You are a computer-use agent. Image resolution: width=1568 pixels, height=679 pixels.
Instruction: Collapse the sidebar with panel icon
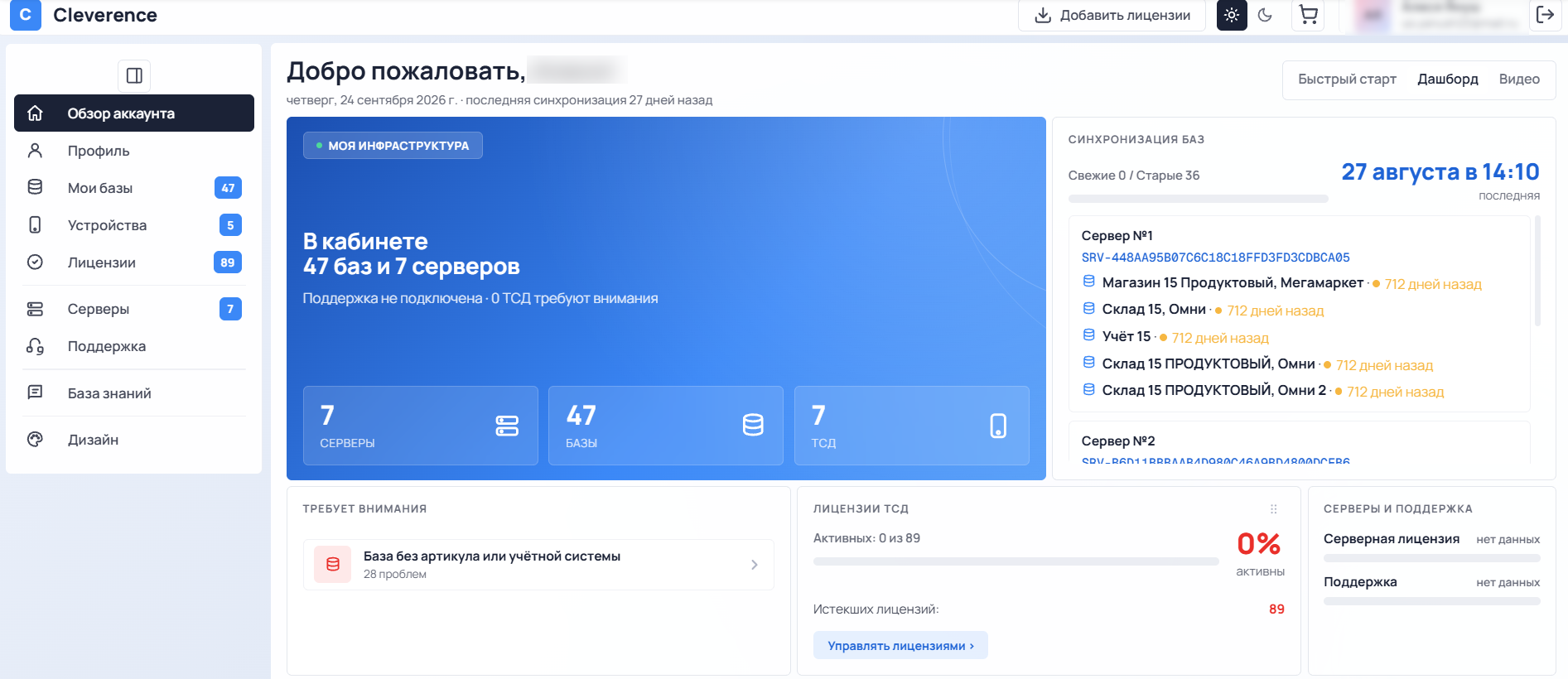coord(134,76)
